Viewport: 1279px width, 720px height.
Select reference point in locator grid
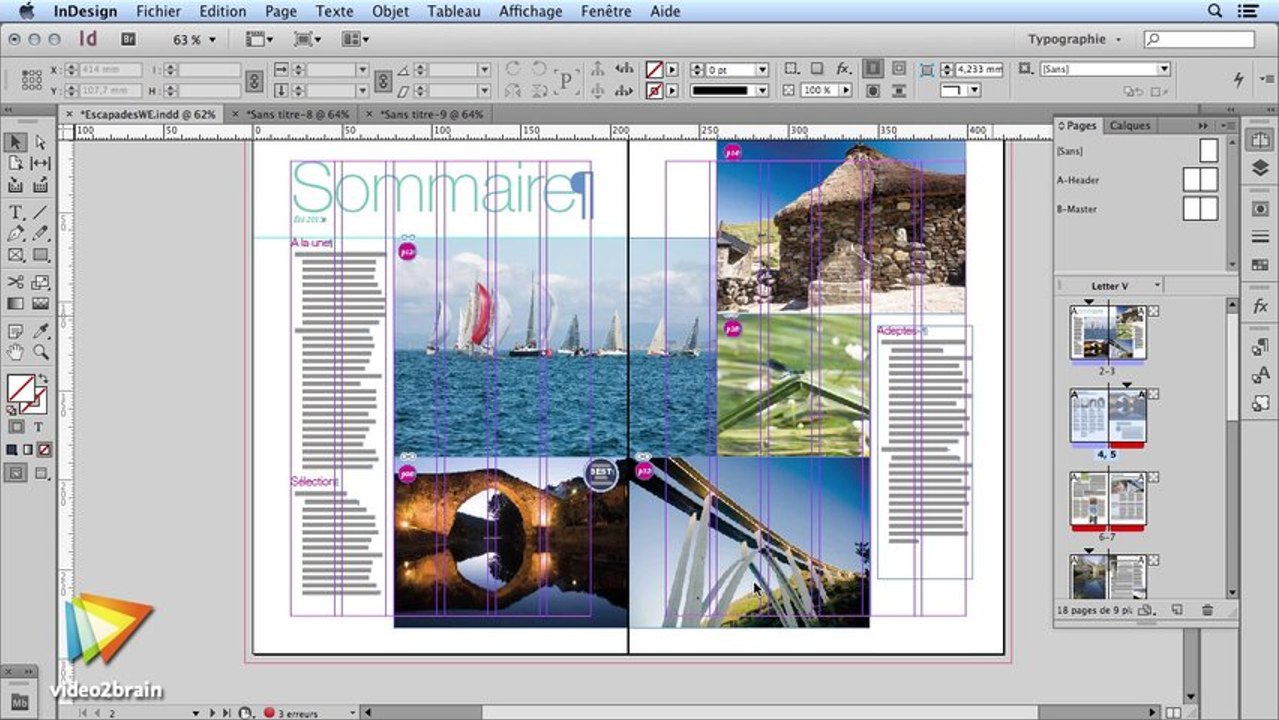pyautogui.click(x=31, y=79)
